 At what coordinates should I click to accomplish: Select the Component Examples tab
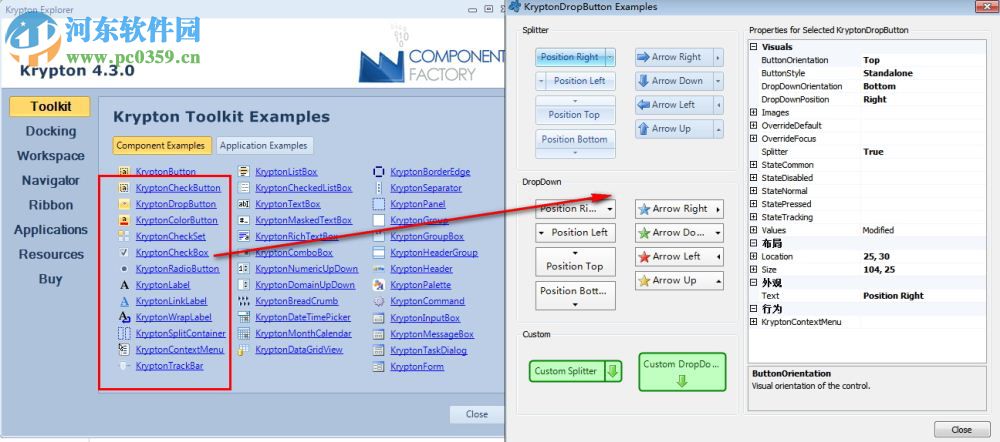pos(162,145)
